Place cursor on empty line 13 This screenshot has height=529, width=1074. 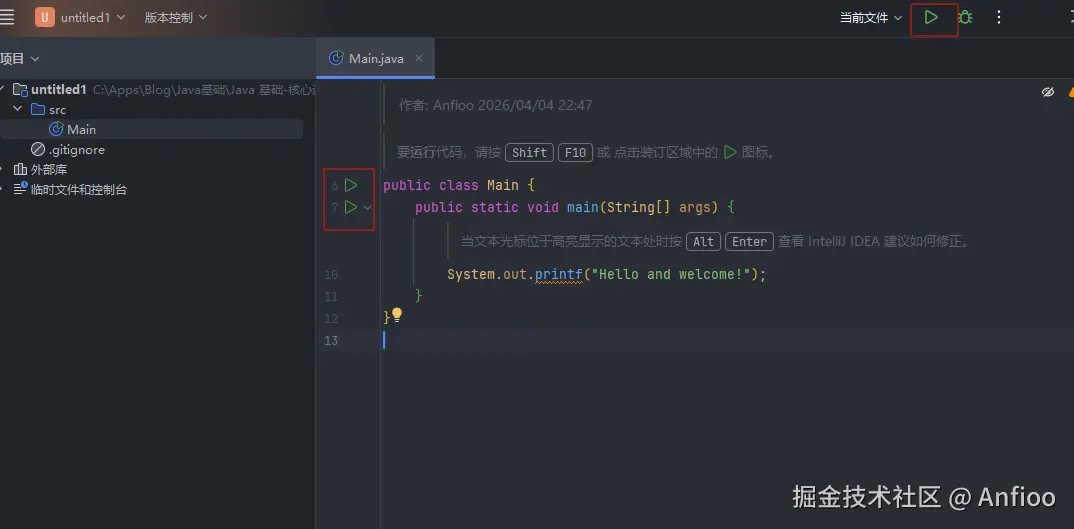(727, 340)
